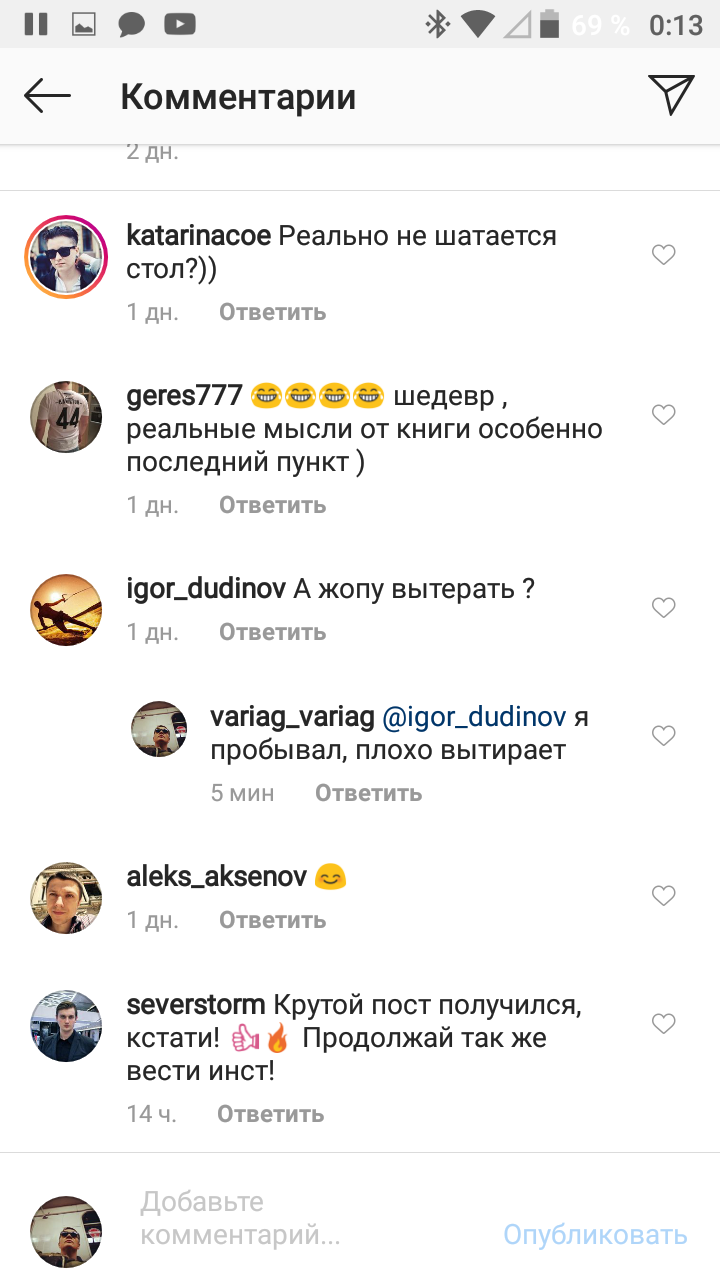Open the YouTube notification icon in status bar
Viewport: 720px width, 1280px height.
pos(180,24)
